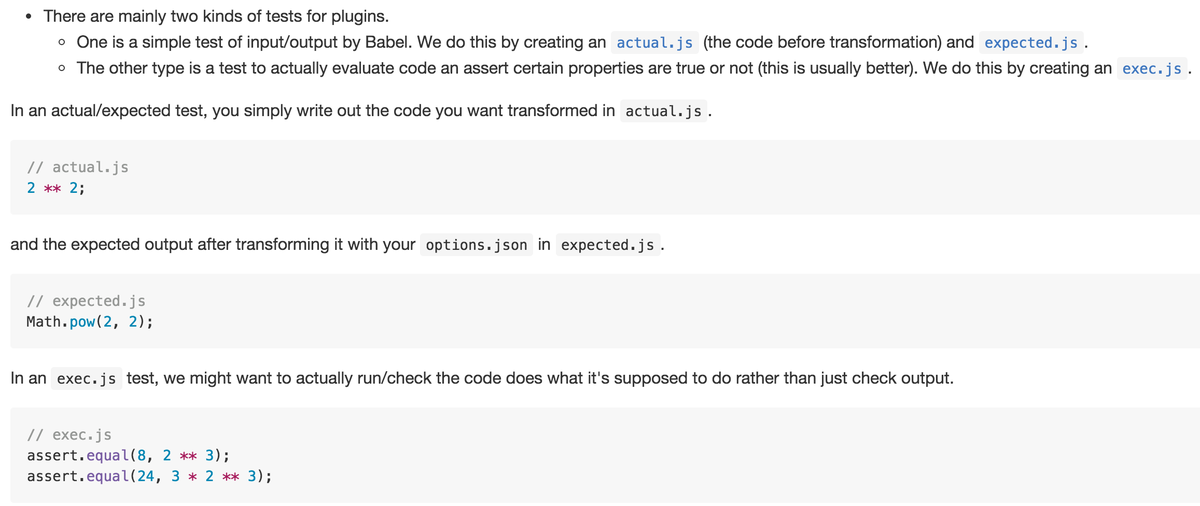This screenshot has width=1200, height=506.
Task: Click inline expected.js code after options.json
Action: point(608,245)
